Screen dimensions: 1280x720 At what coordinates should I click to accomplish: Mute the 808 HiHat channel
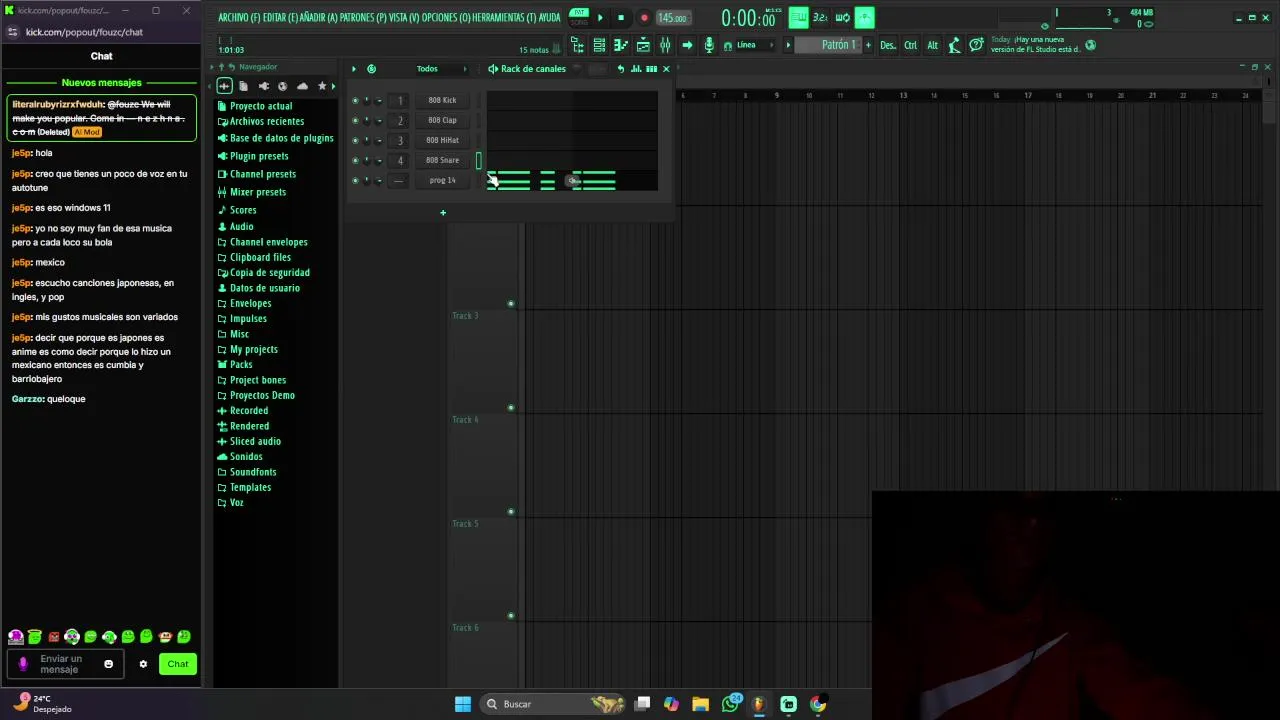click(x=355, y=140)
